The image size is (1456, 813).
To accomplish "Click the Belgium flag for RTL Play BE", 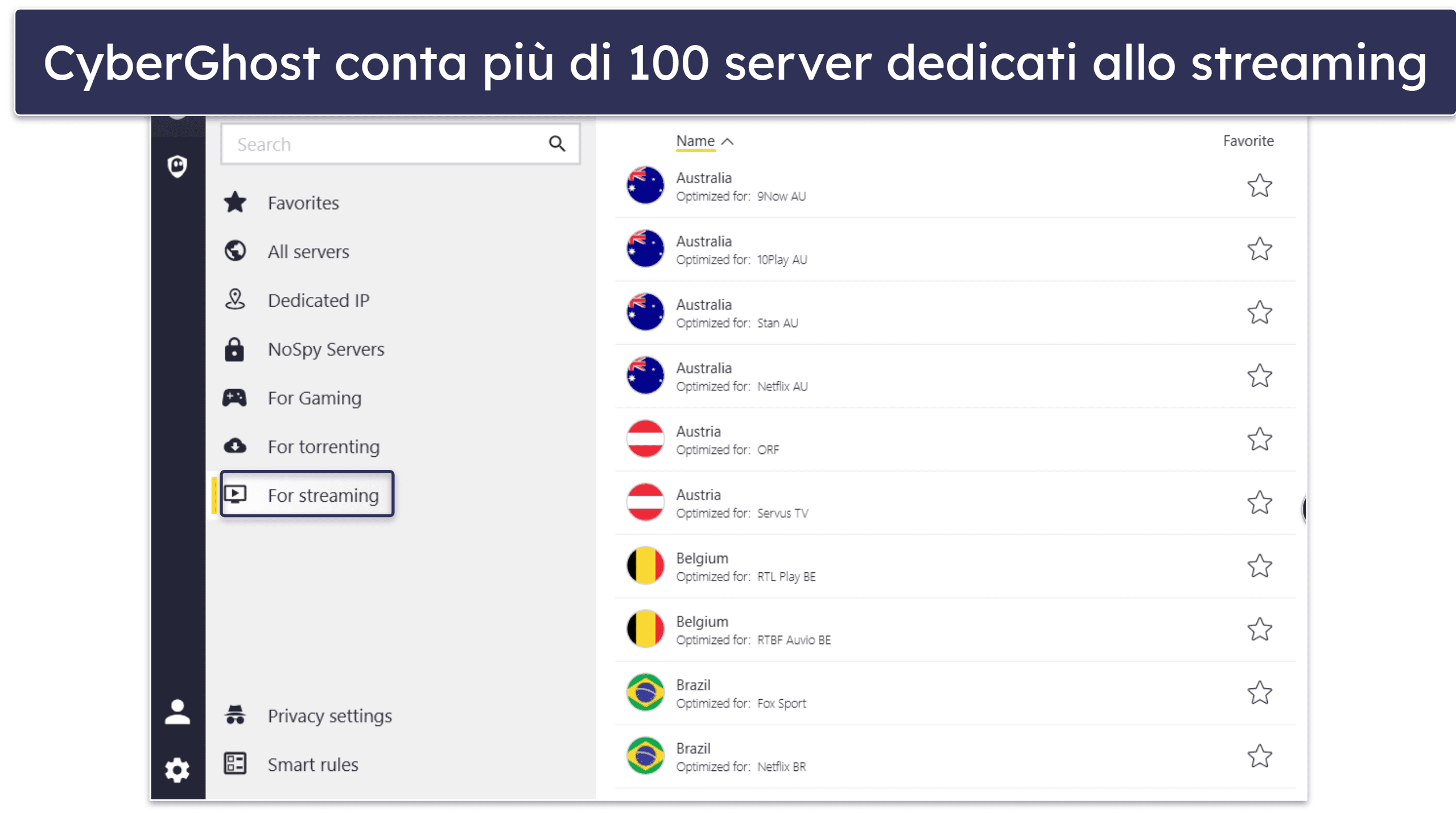I will [x=645, y=566].
